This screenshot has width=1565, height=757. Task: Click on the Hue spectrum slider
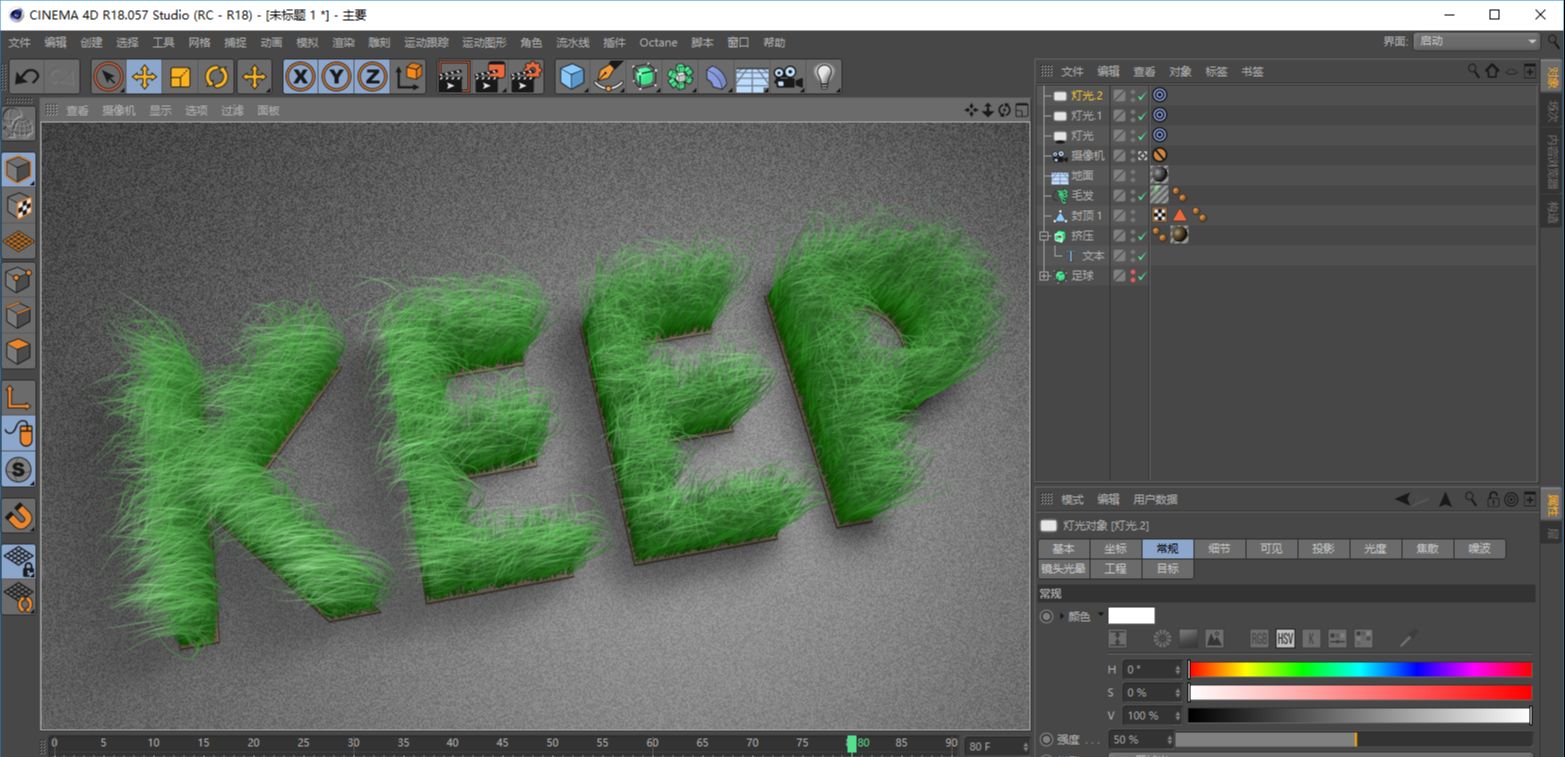(1360, 669)
